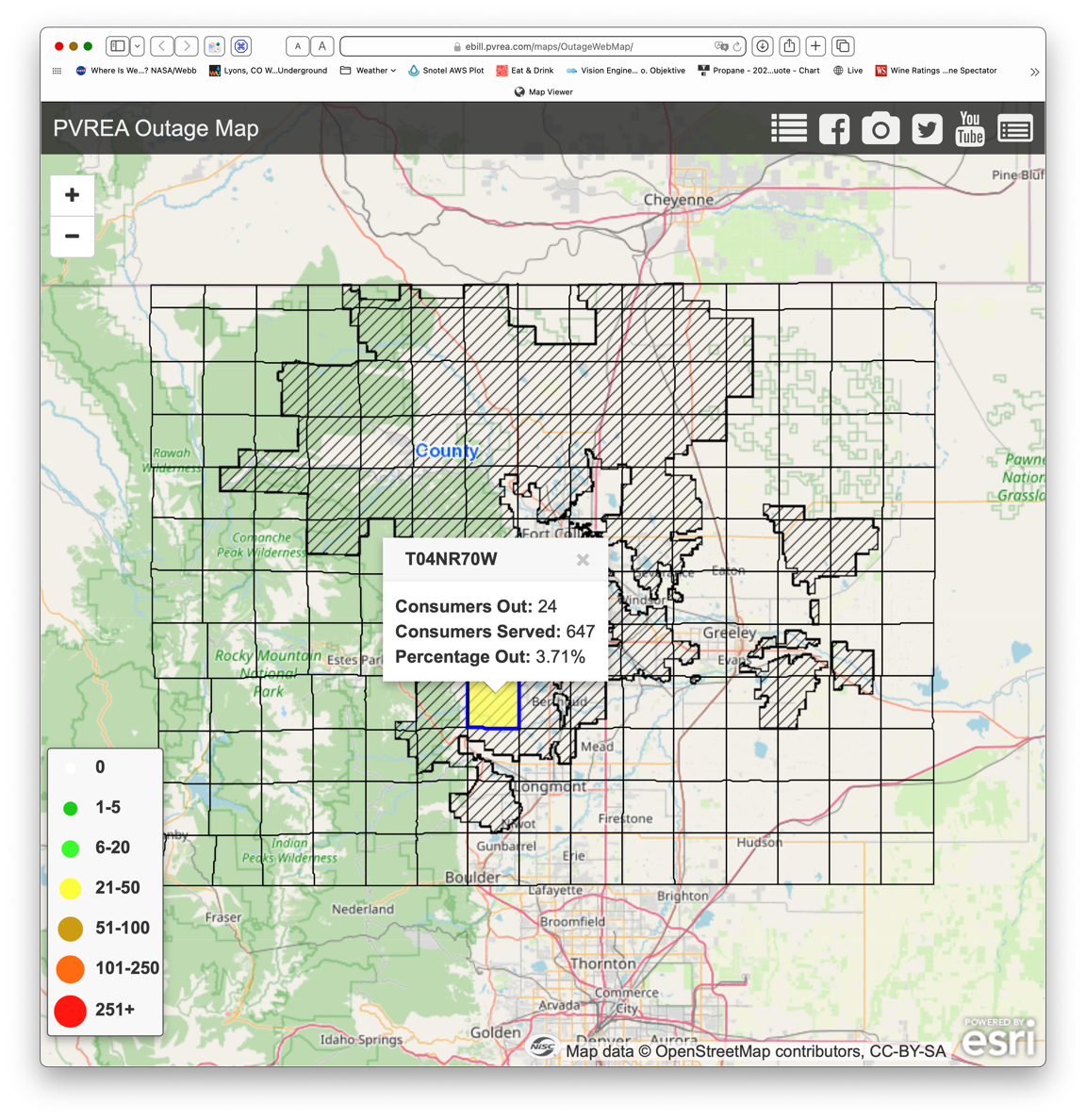Expand the sidebar dropdown chevron
1086x1120 pixels.
click(138, 46)
